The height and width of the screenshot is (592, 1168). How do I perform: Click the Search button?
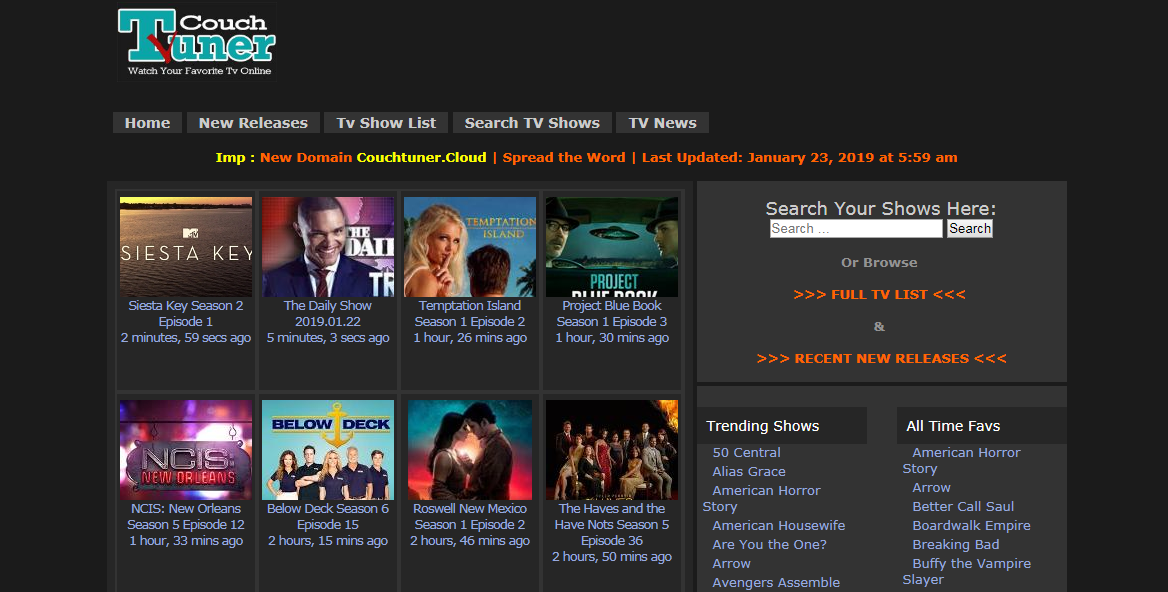pos(970,229)
